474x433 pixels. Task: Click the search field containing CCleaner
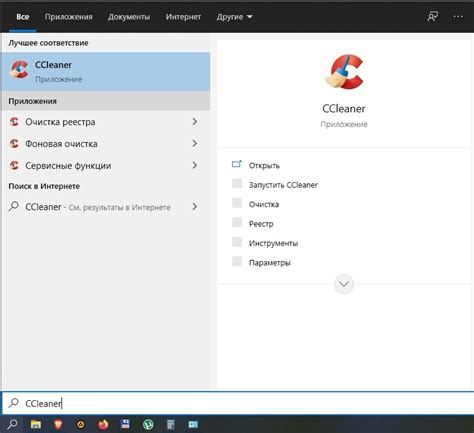[x=237, y=403]
